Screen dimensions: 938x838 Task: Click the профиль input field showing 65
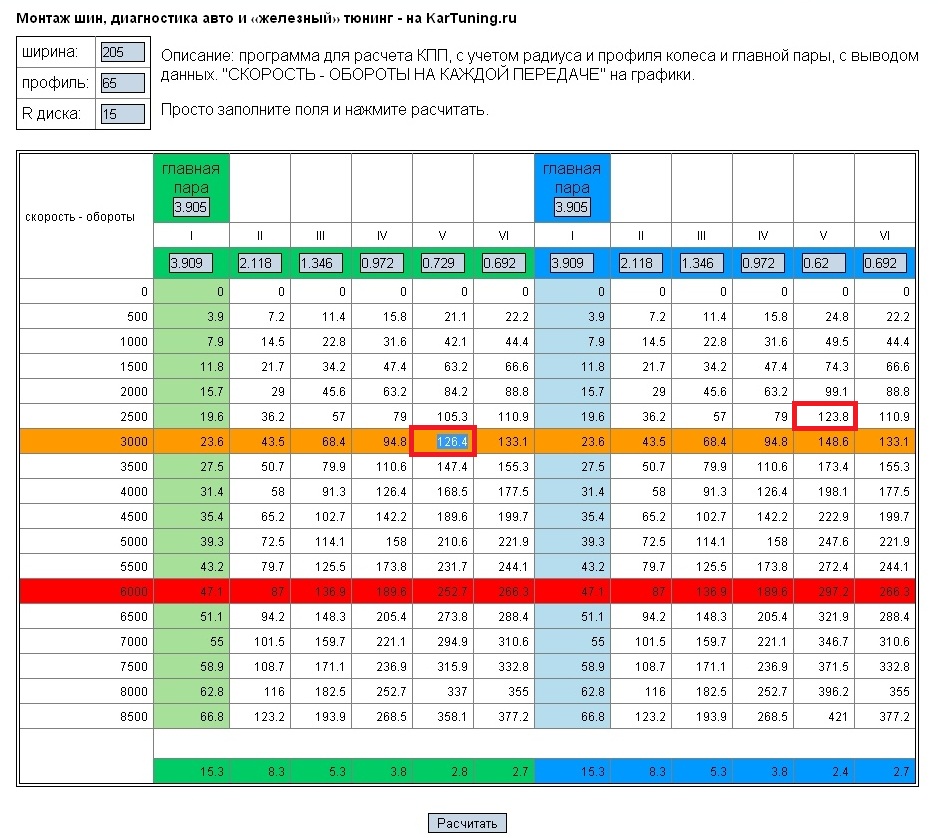point(123,83)
